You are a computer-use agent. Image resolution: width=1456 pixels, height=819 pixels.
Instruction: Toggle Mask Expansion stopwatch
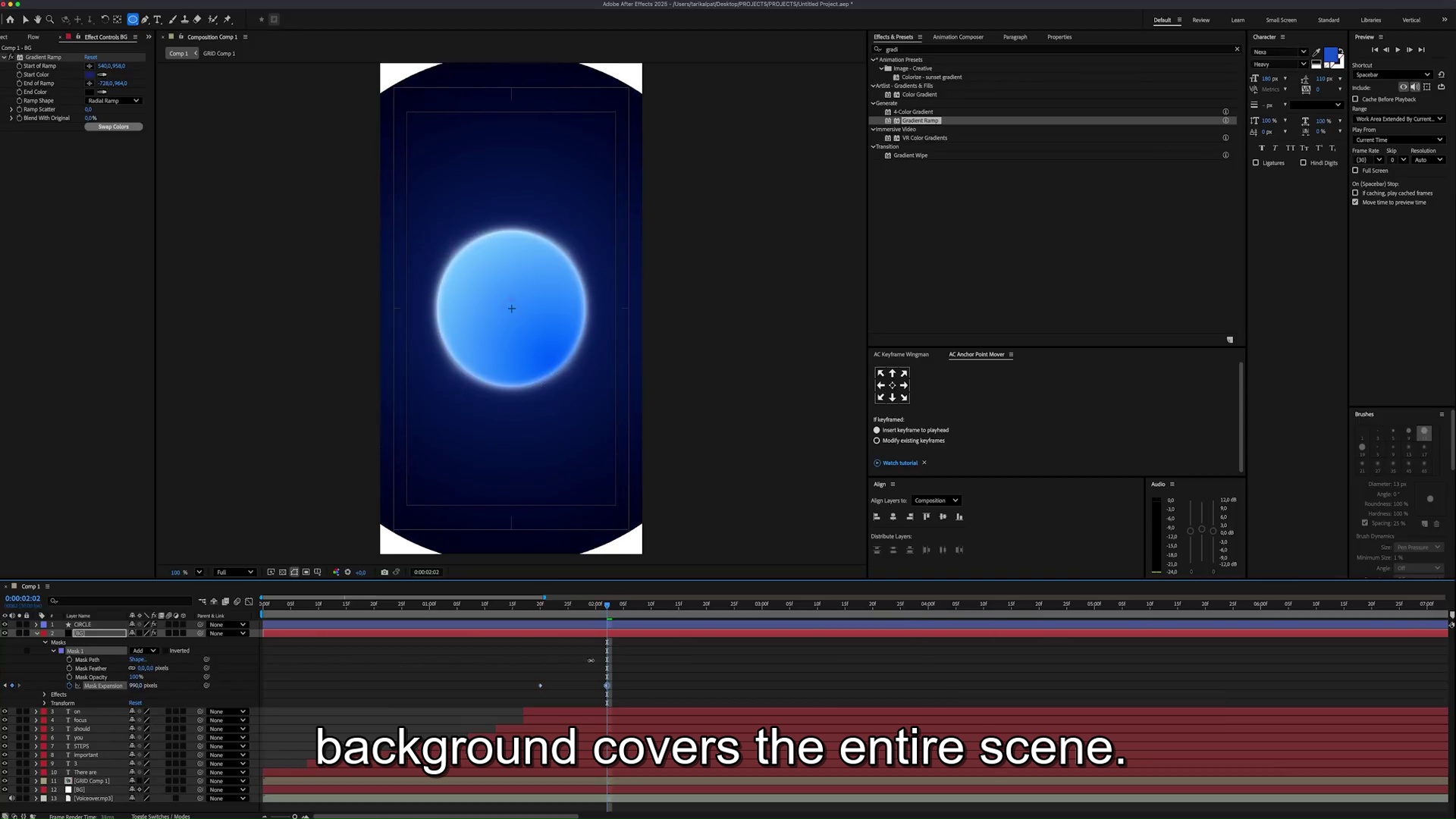pyautogui.click(x=69, y=686)
